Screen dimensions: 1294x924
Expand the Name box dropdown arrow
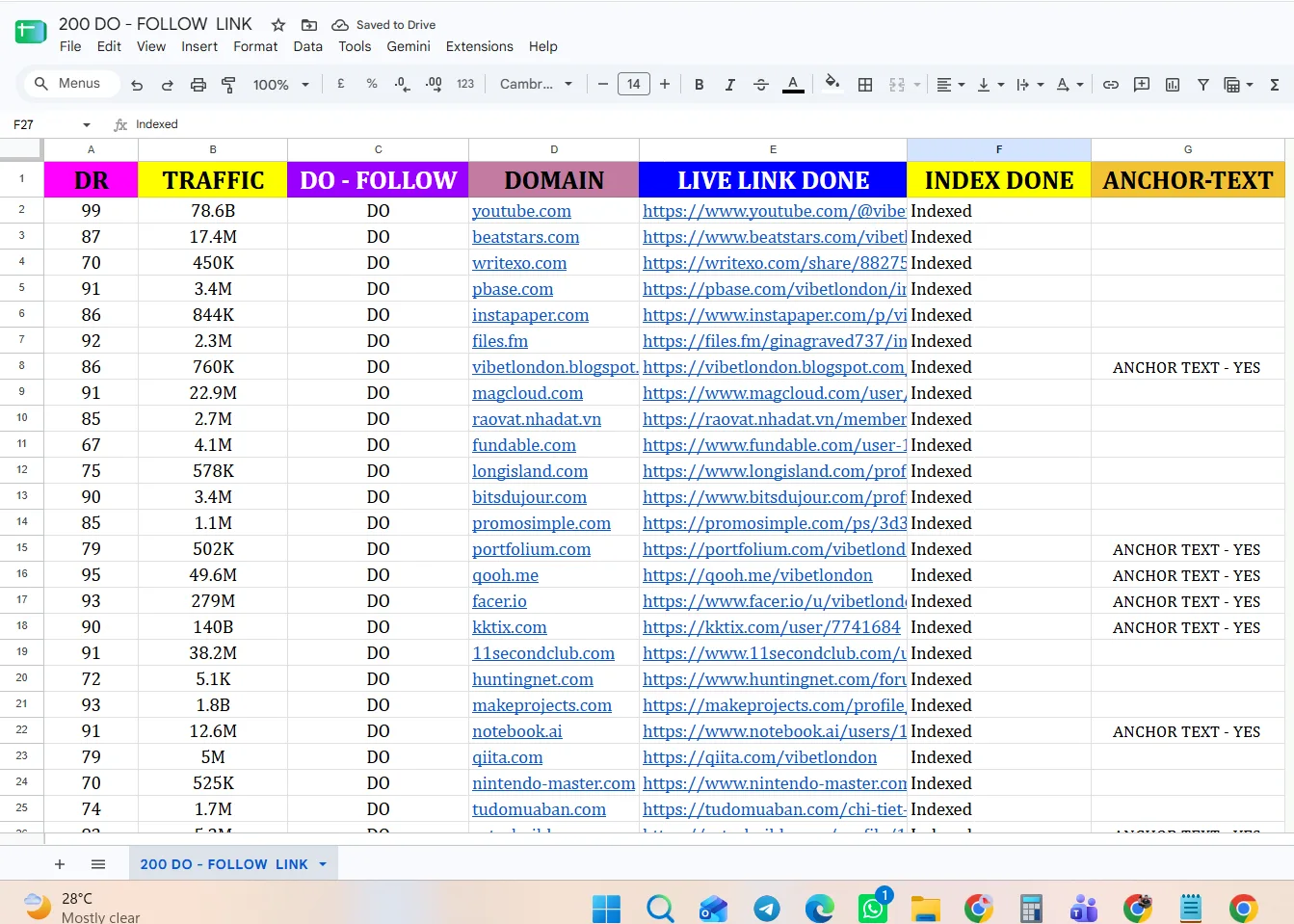point(87,124)
